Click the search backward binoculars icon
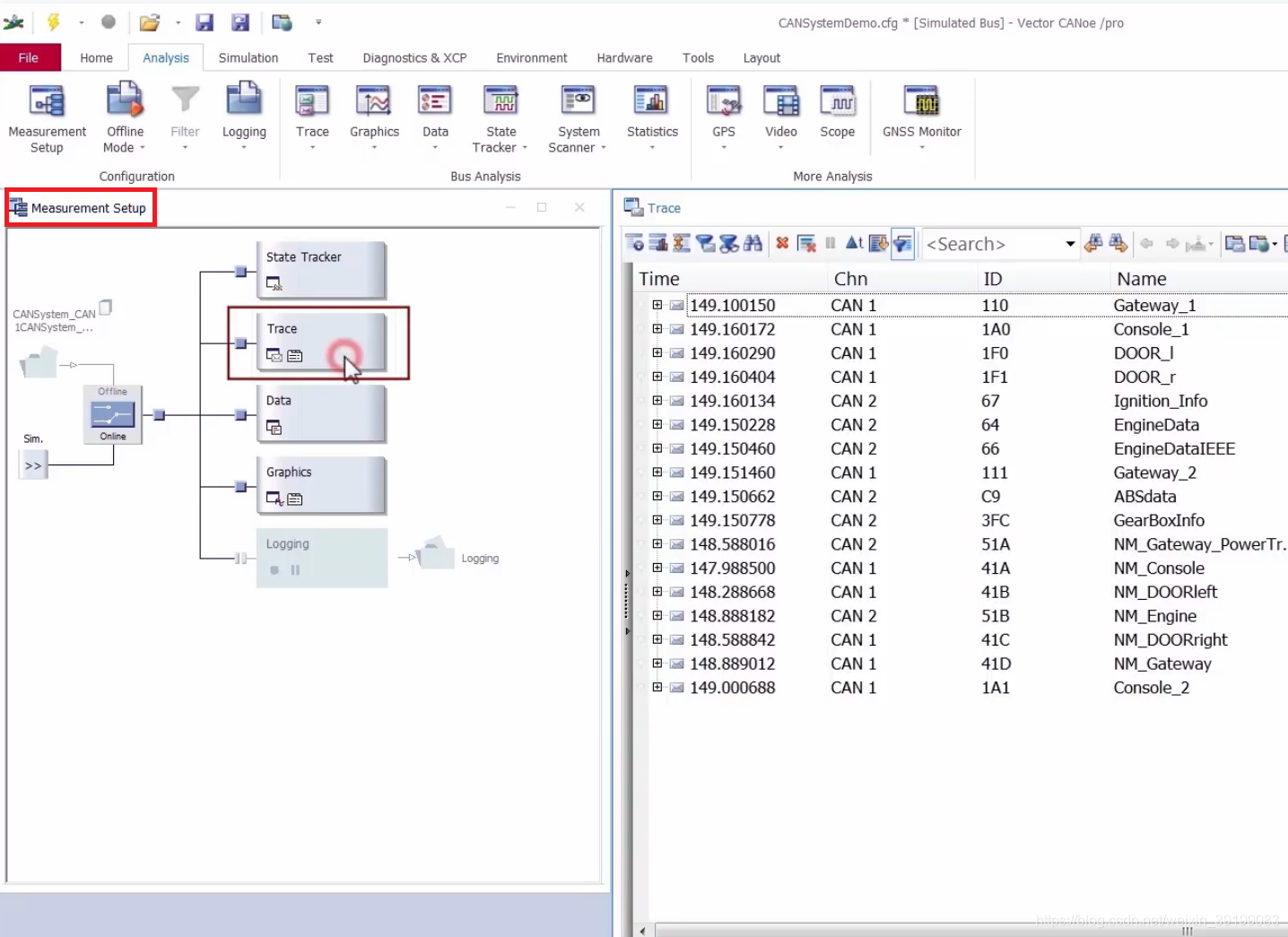 click(1093, 243)
